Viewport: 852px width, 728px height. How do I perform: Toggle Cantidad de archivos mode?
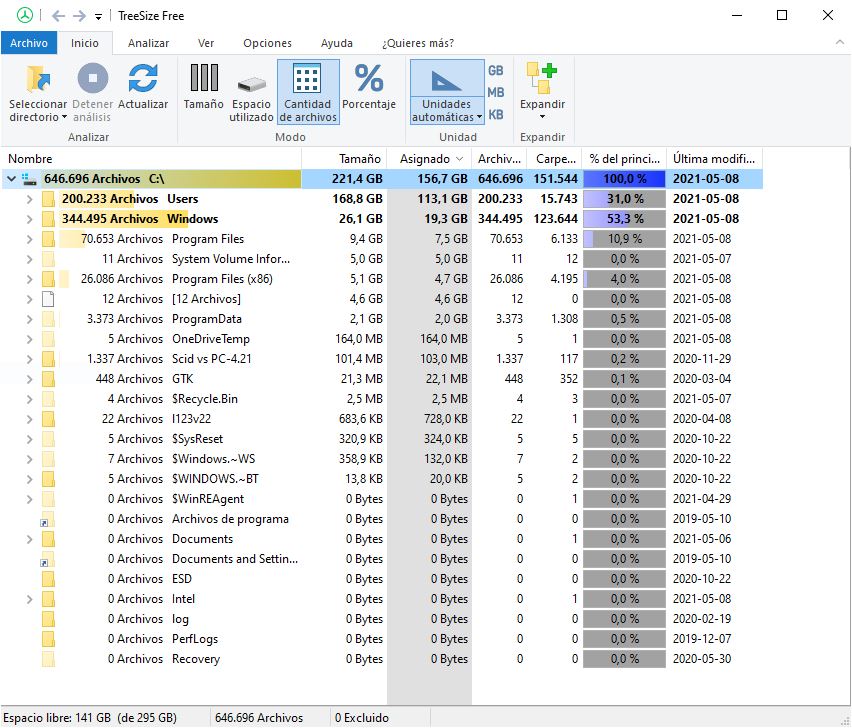click(308, 80)
